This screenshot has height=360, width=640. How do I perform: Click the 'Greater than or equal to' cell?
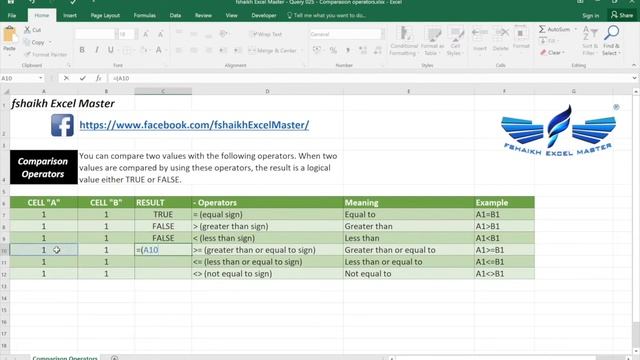point(409,250)
